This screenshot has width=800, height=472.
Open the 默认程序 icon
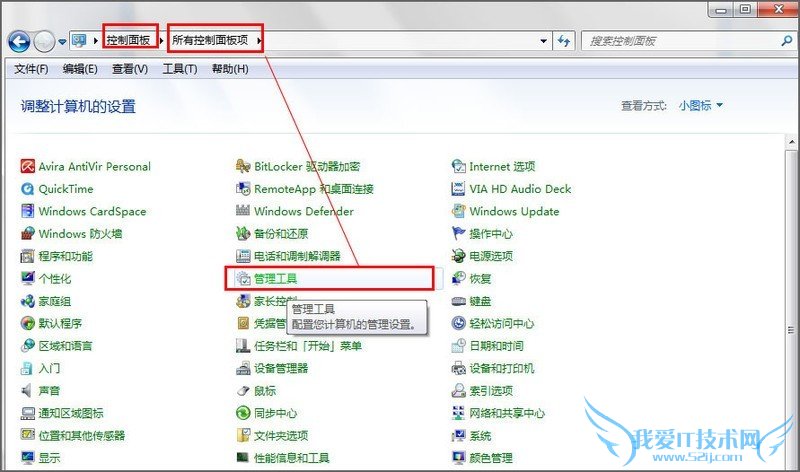pos(28,323)
